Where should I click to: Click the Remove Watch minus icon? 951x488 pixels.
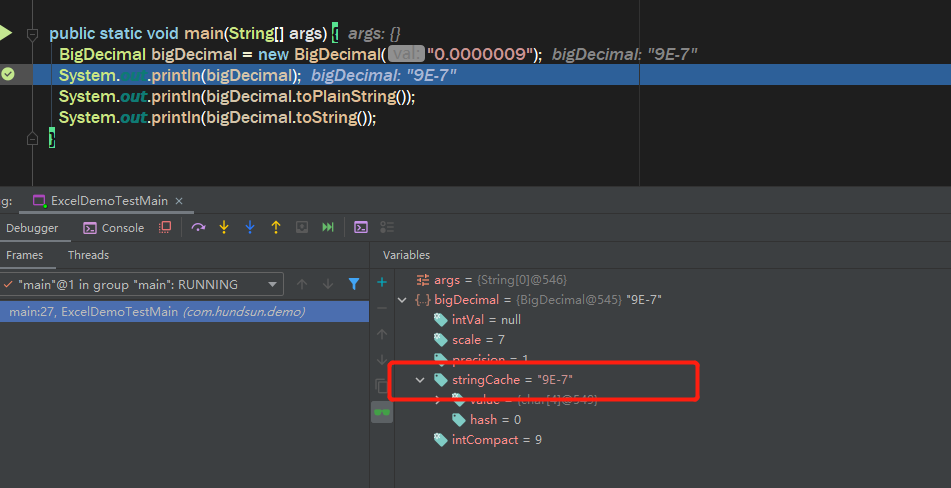[381, 308]
